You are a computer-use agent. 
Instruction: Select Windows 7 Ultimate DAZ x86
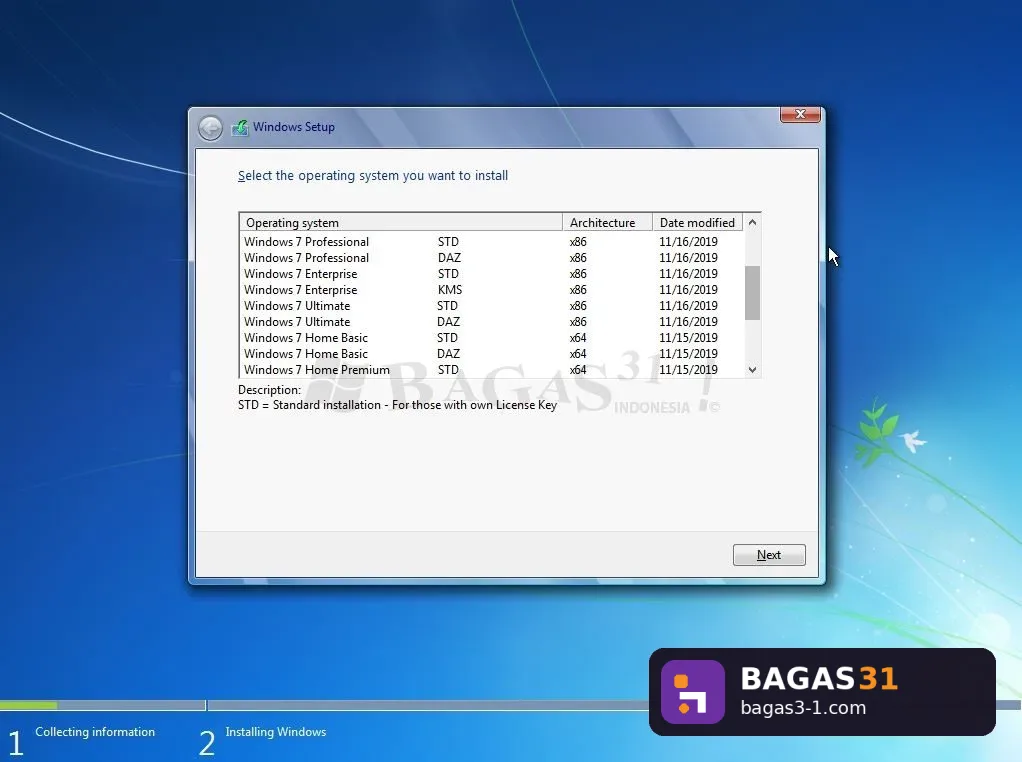[x=491, y=321]
